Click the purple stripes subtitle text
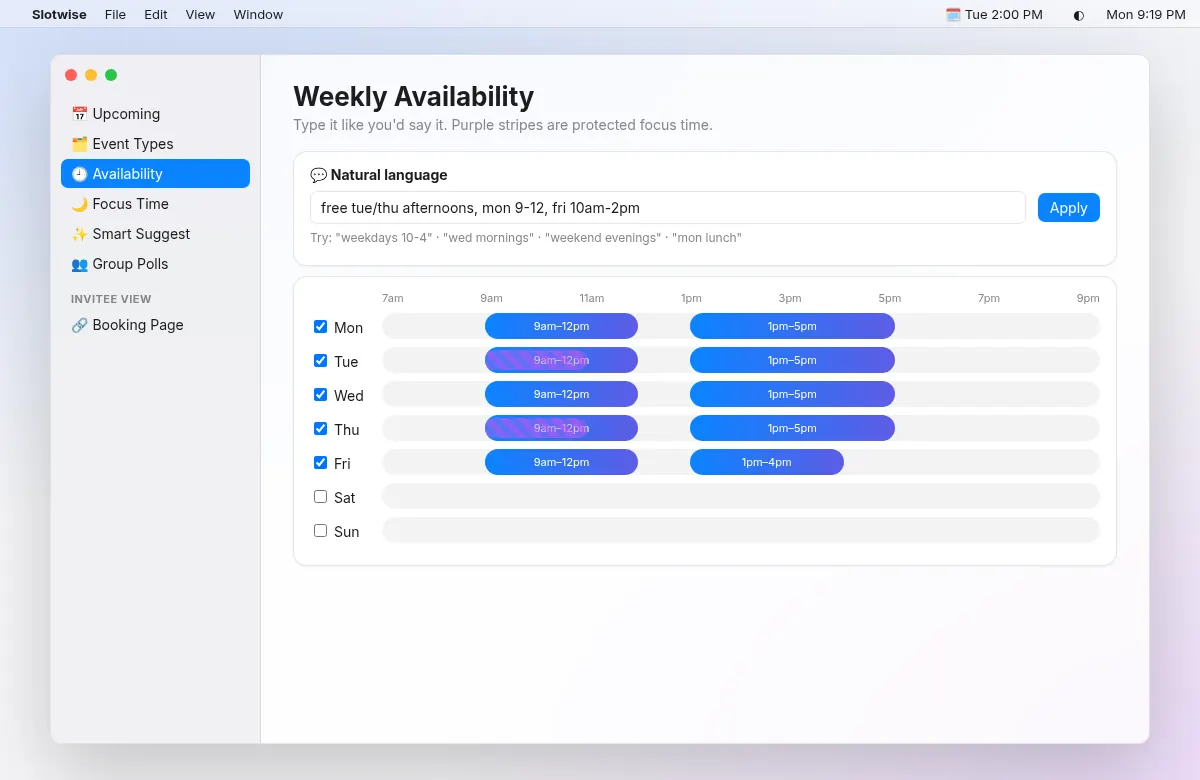The height and width of the screenshot is (780, 1200). (503, 125)
